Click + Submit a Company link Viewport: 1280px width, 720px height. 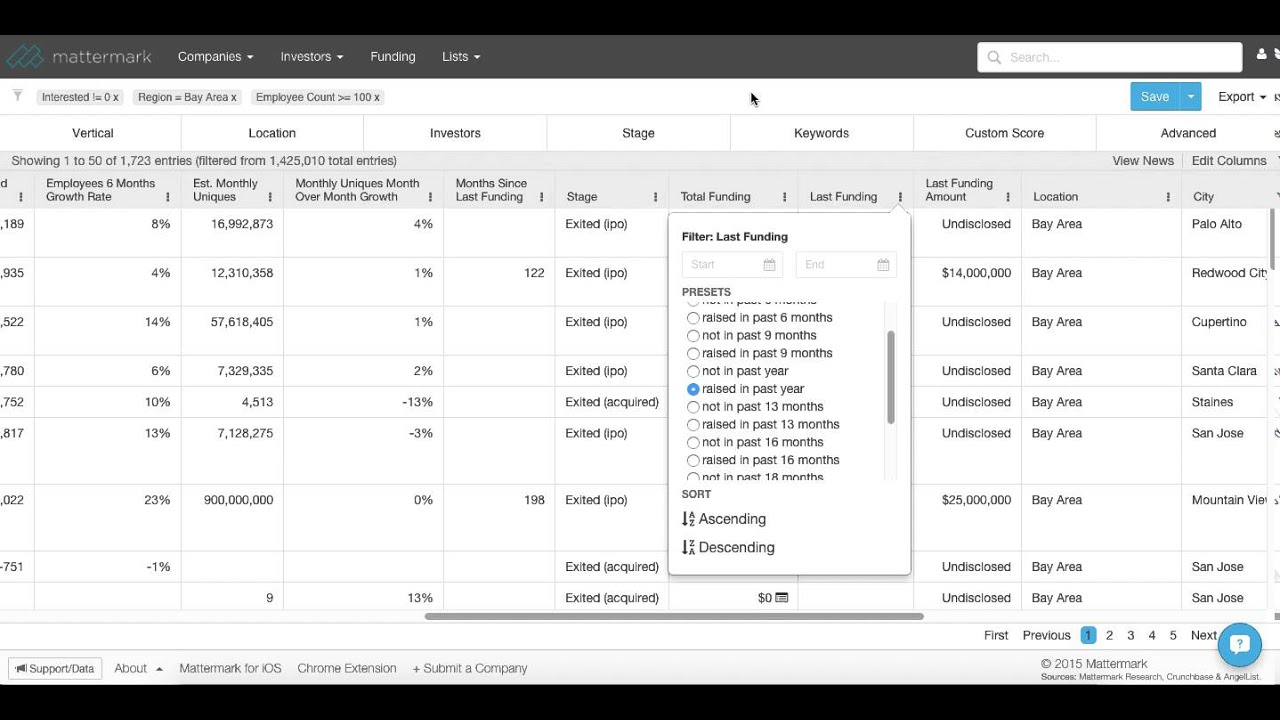point(470,668)
